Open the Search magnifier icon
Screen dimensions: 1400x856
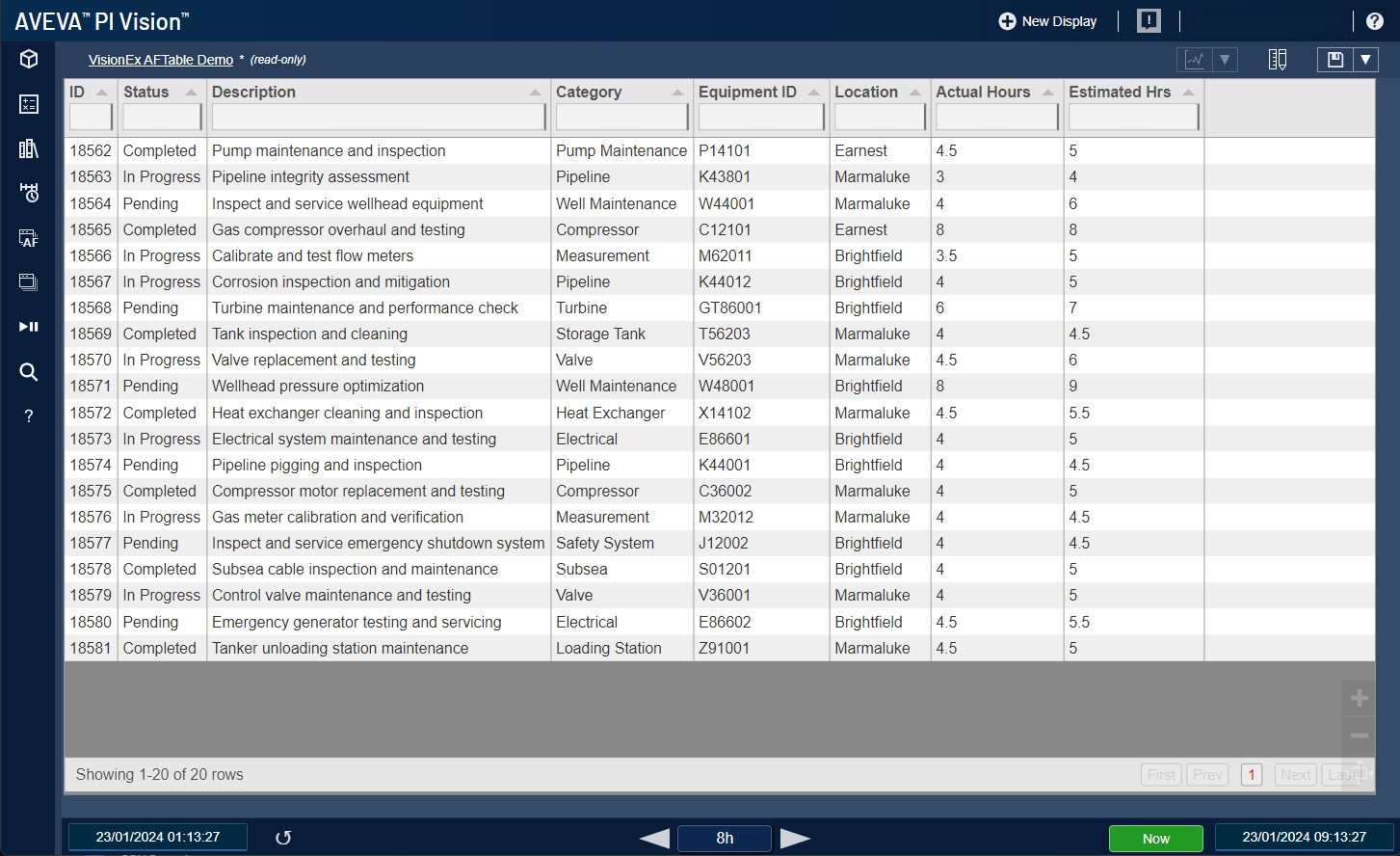[29, 372]
